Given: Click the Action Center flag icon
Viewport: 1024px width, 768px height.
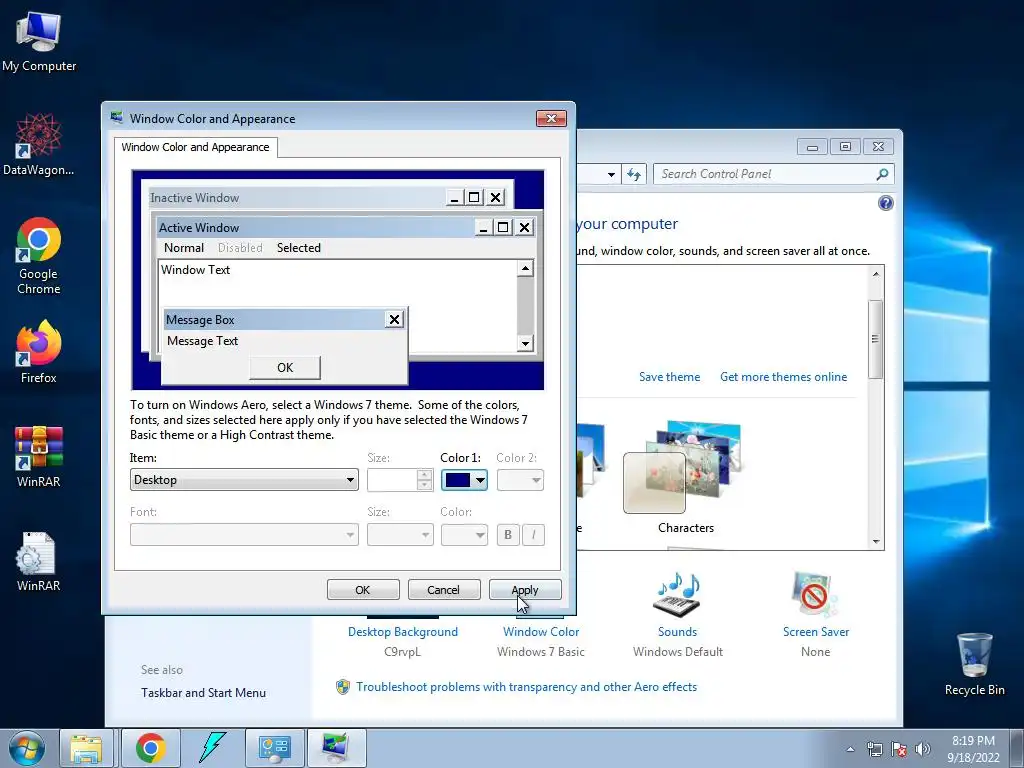Looking at the screenshot, I should pos(899,749).
